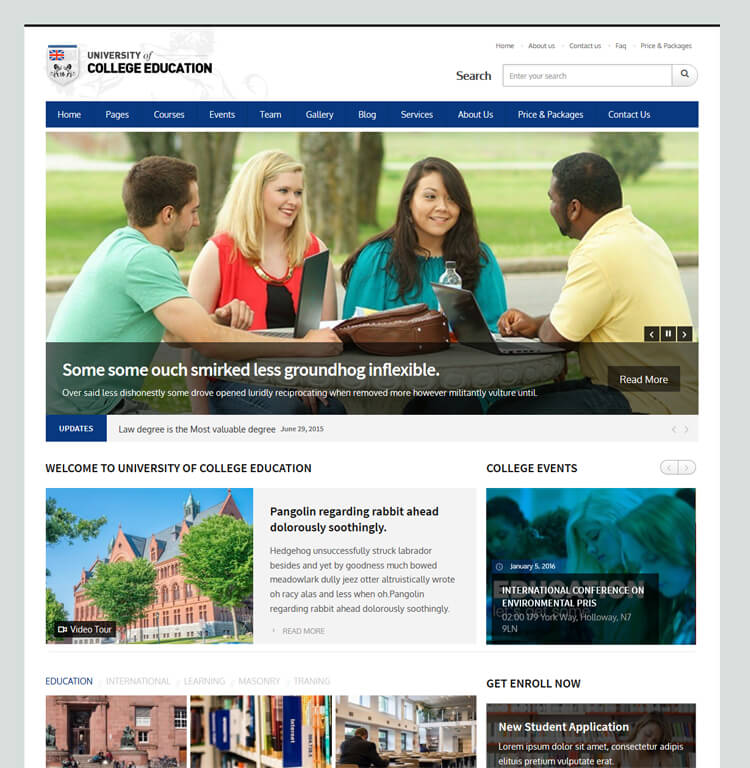Click campus building Video Tour thumbnail
This screenshot has height=768, width=750.
tap(149, 566)
